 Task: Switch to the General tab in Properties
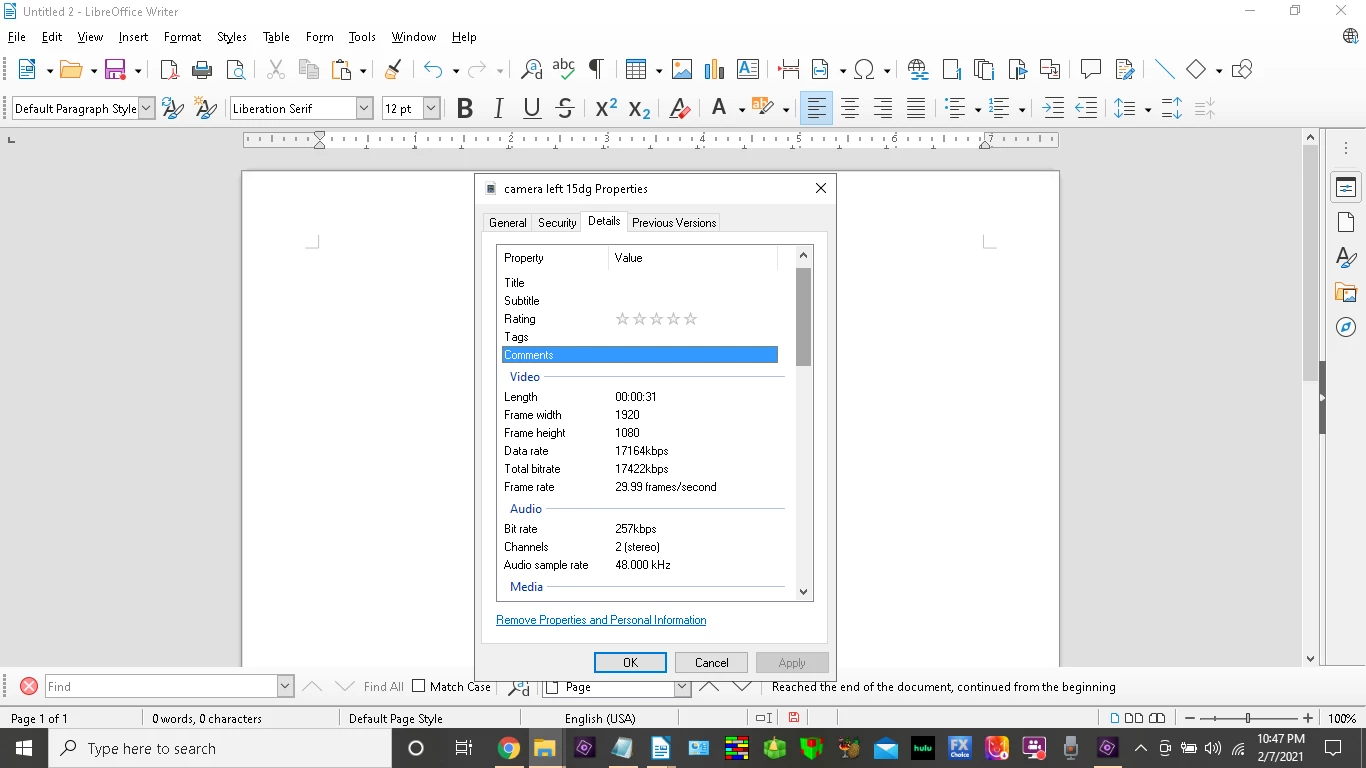coord(508,223)
